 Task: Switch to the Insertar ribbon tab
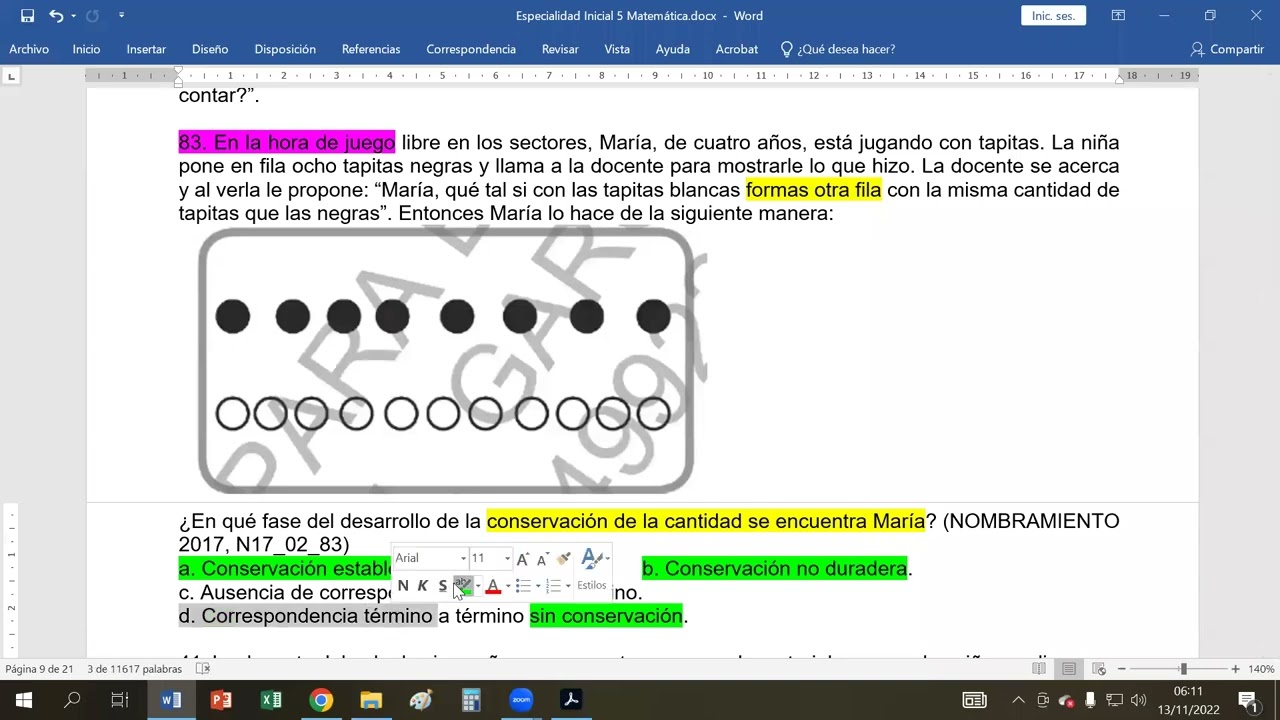146,49
